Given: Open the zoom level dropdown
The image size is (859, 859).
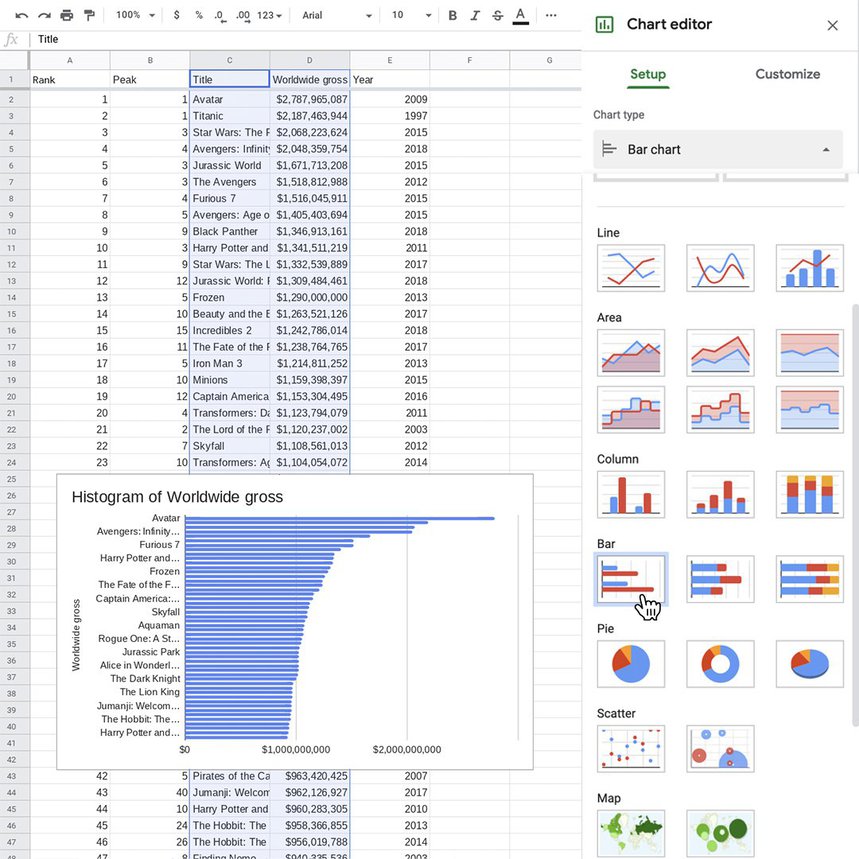Looking at the screenshot, I should pos(135,15).
